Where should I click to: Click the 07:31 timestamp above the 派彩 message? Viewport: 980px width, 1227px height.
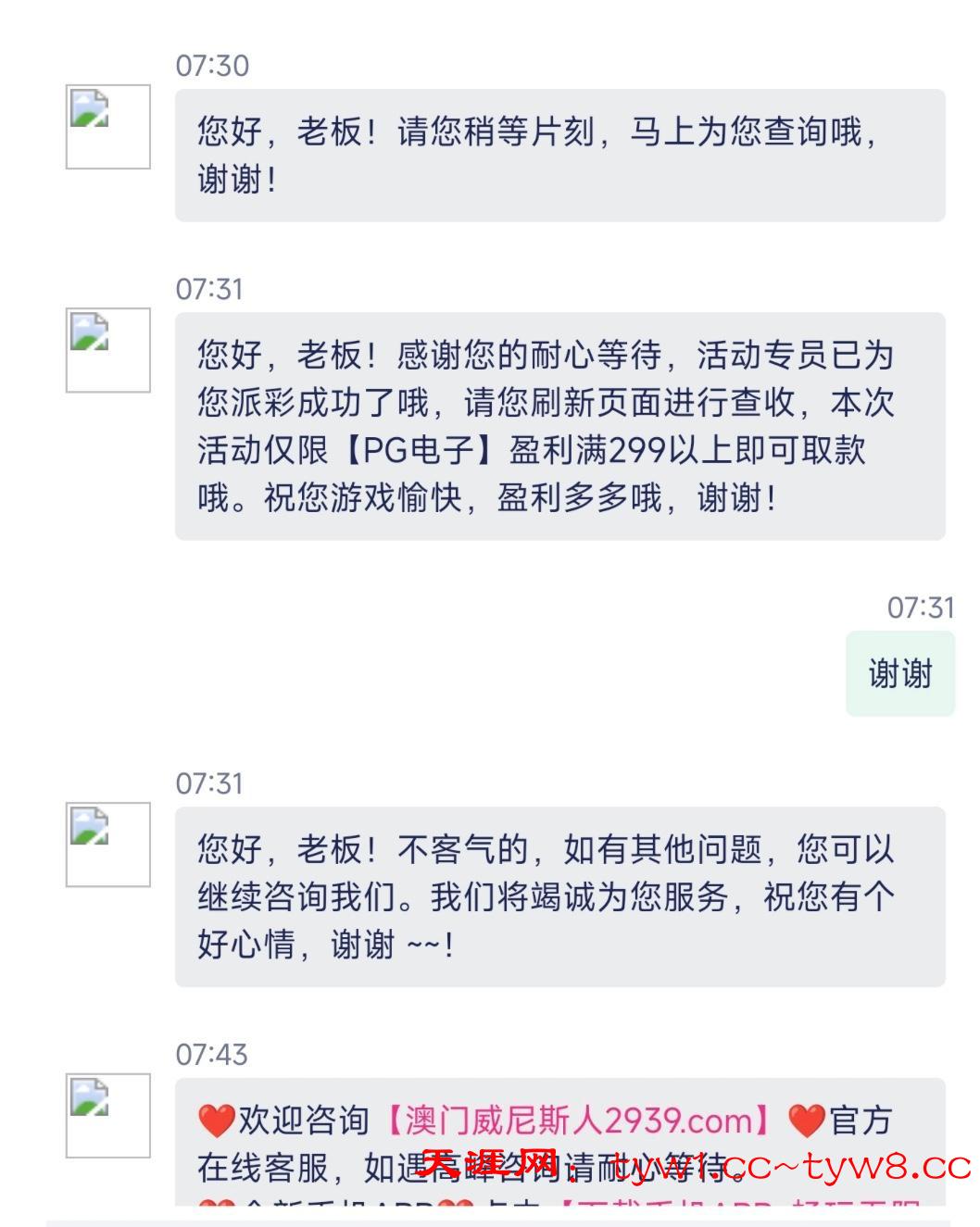pos(209,289)
